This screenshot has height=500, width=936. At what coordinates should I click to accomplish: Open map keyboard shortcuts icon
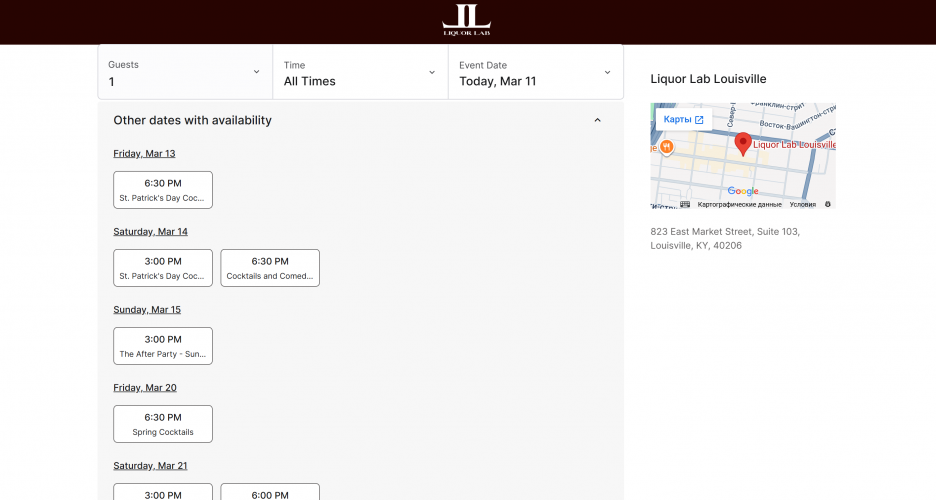click(x=685, y=204)
